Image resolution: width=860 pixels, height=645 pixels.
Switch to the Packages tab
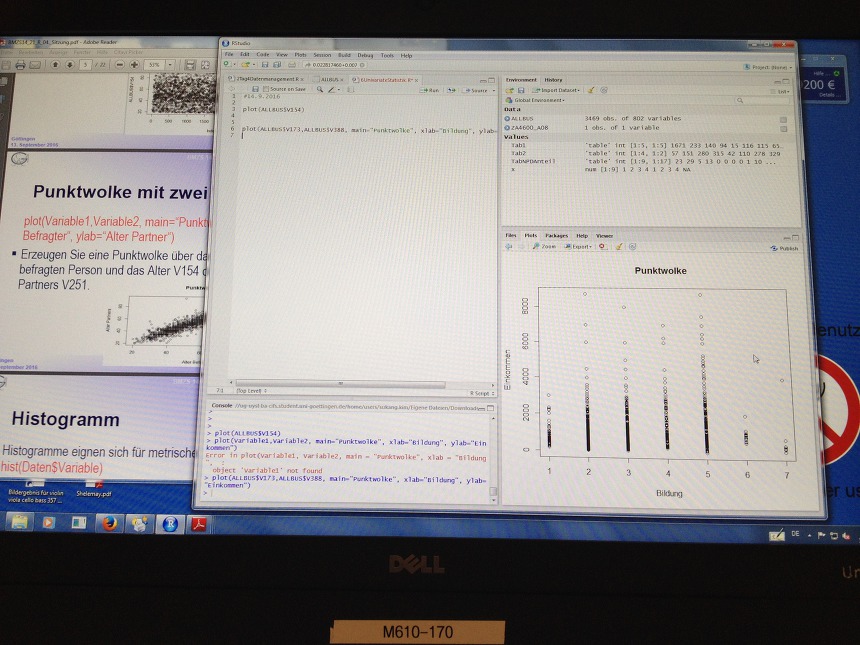click(x=556, y=235)
